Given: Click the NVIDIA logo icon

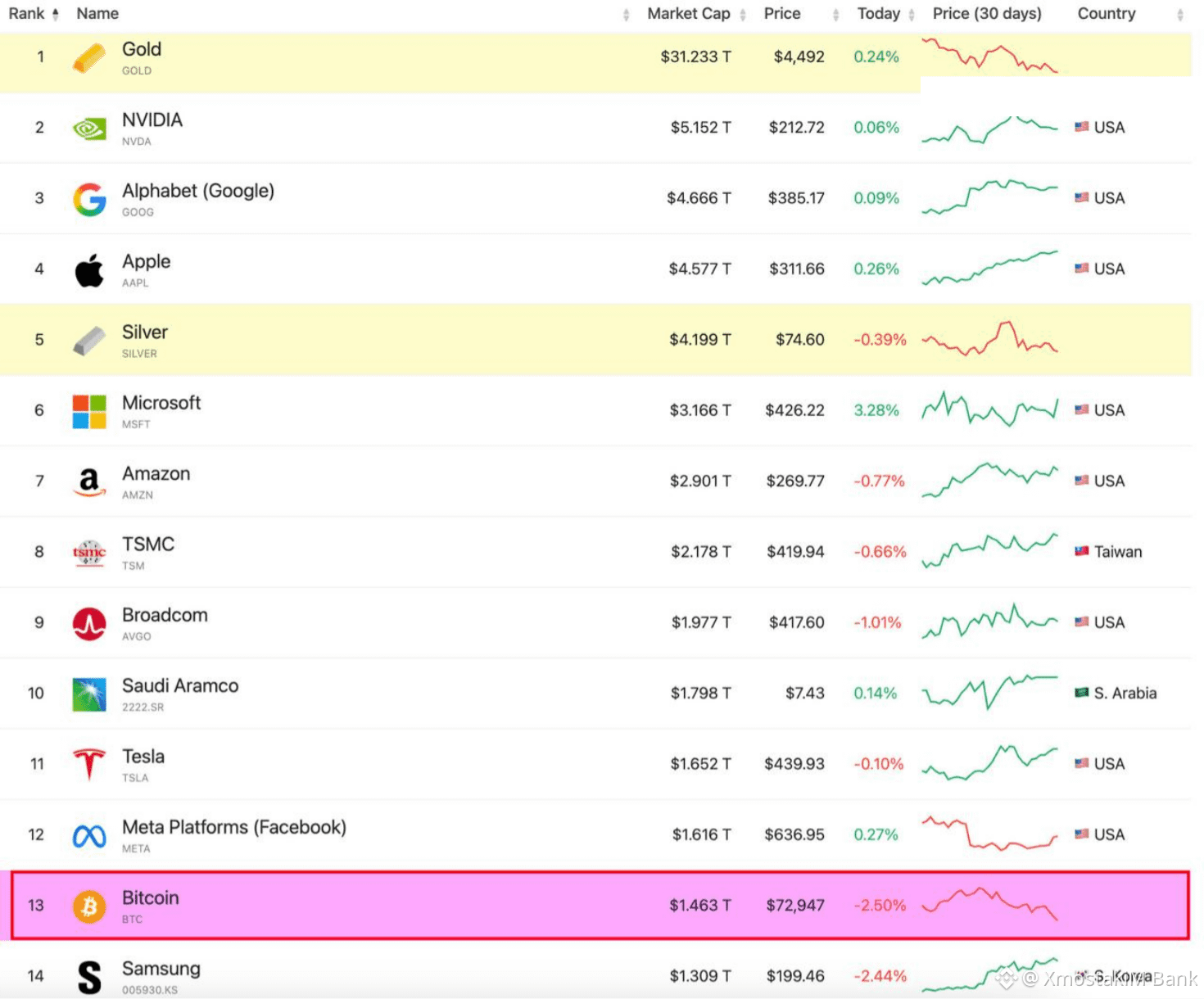Looking at the screenshot, I should [88, 129].
